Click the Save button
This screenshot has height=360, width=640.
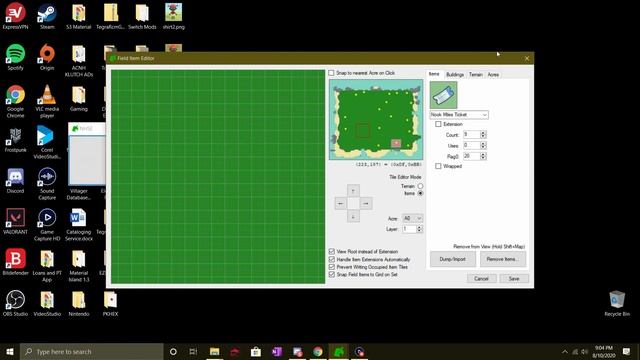click(514, 279)
